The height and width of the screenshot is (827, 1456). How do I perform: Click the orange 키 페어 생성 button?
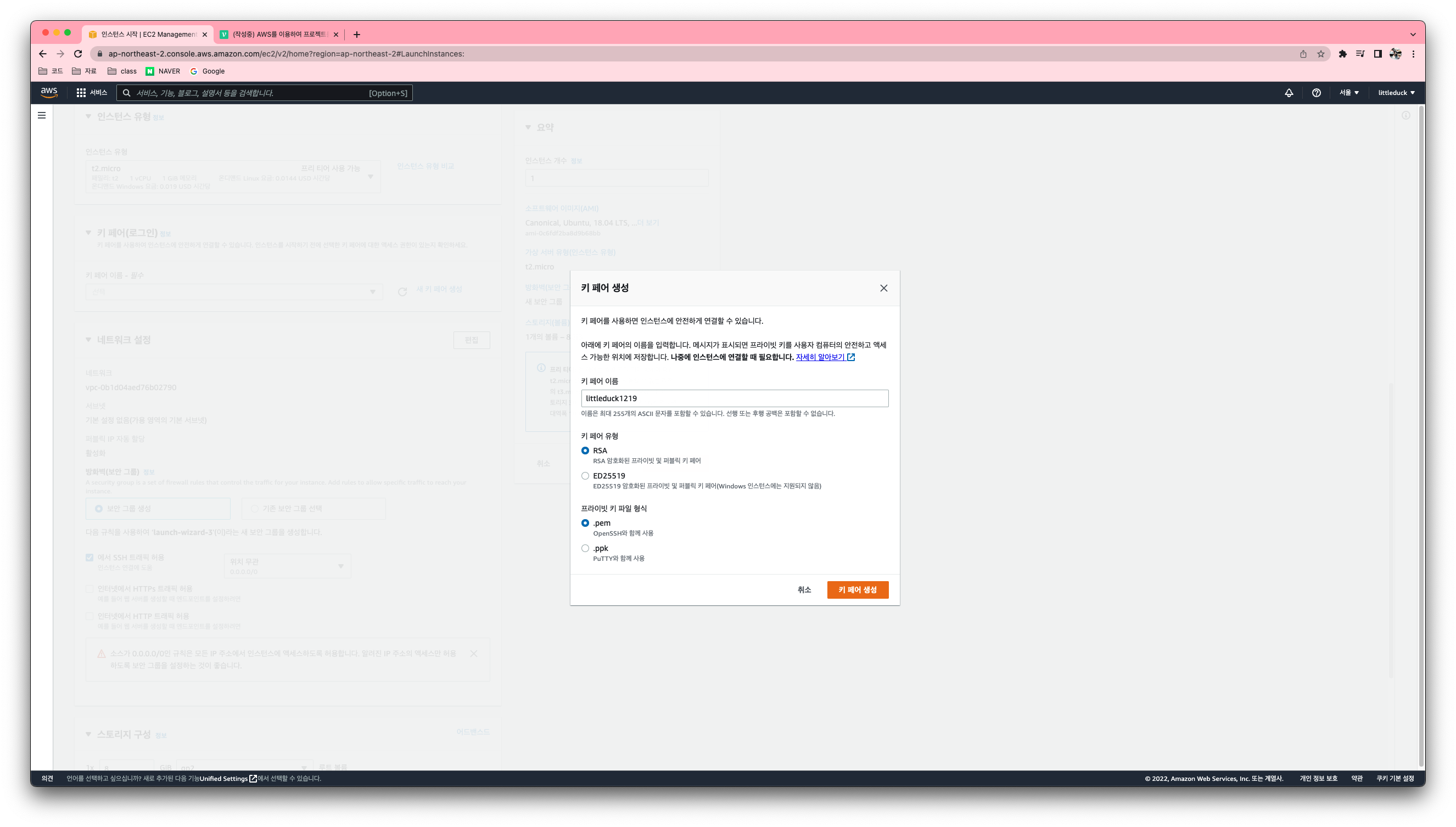point(857,589)
